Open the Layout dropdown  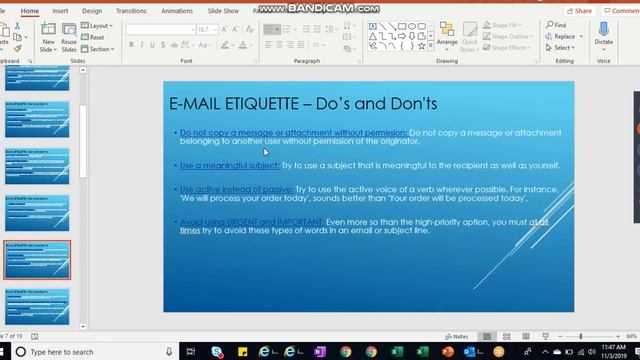96,26
